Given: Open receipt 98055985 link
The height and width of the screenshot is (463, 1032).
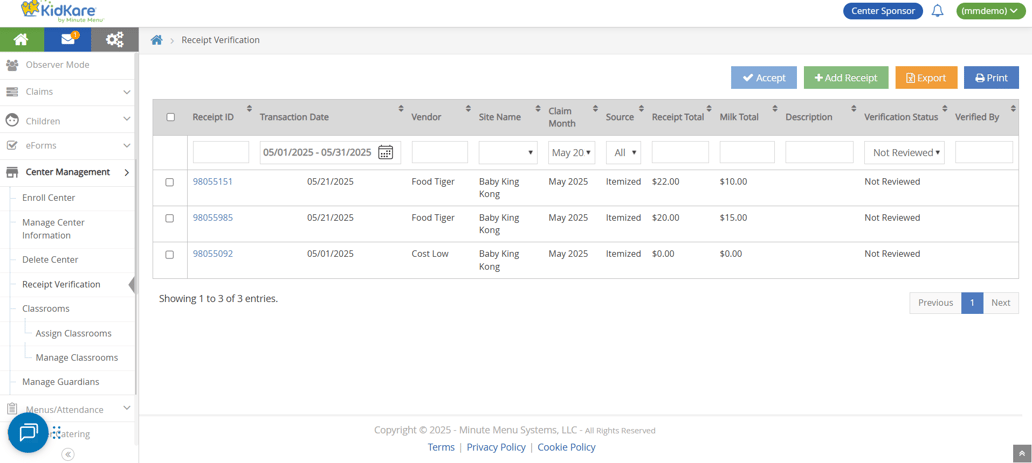Looking at the screenshot, I should pos(212,218).
